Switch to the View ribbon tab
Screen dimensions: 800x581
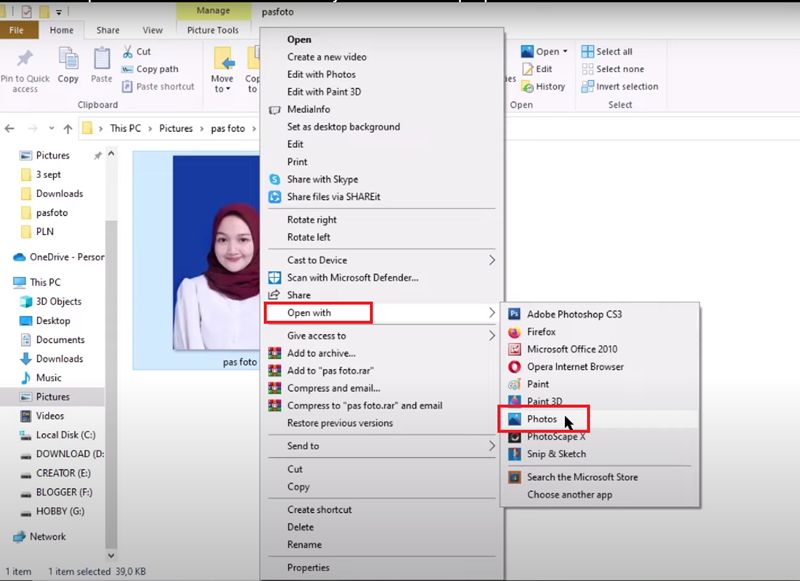[153, 31]
